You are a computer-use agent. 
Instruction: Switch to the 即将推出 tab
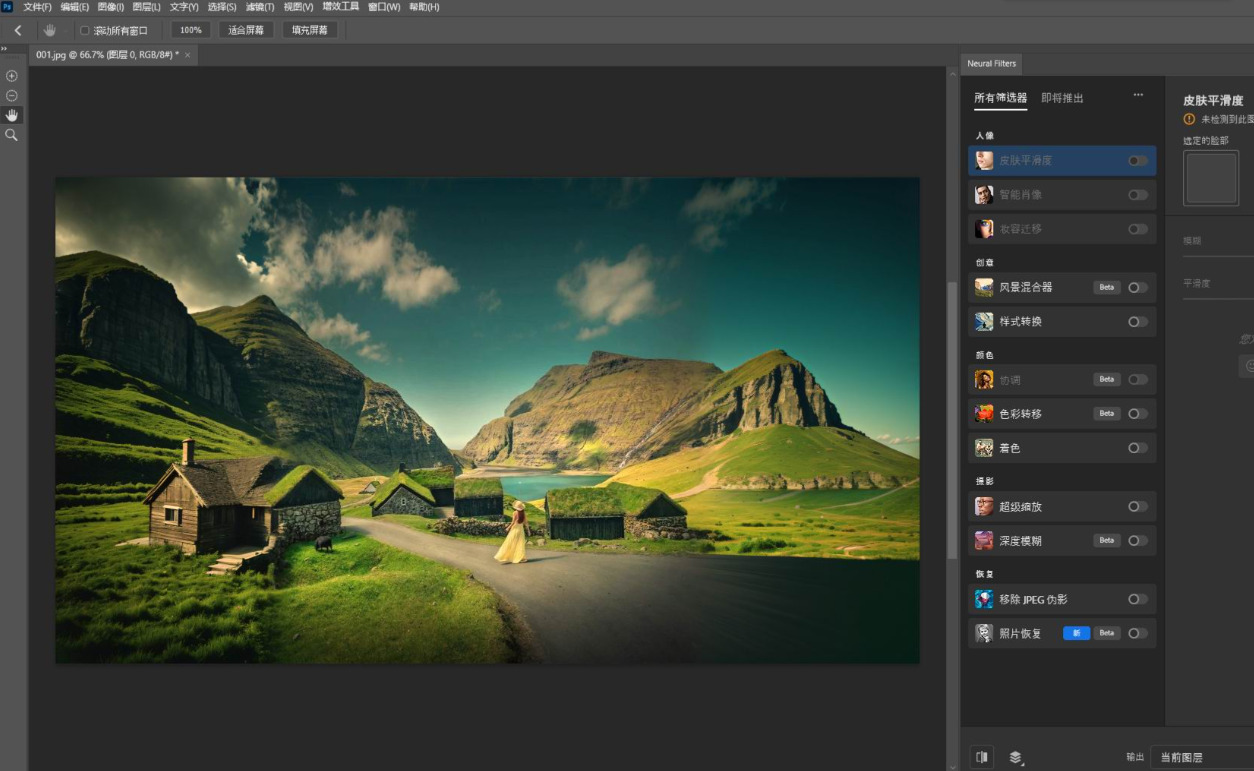[1062, 98]
